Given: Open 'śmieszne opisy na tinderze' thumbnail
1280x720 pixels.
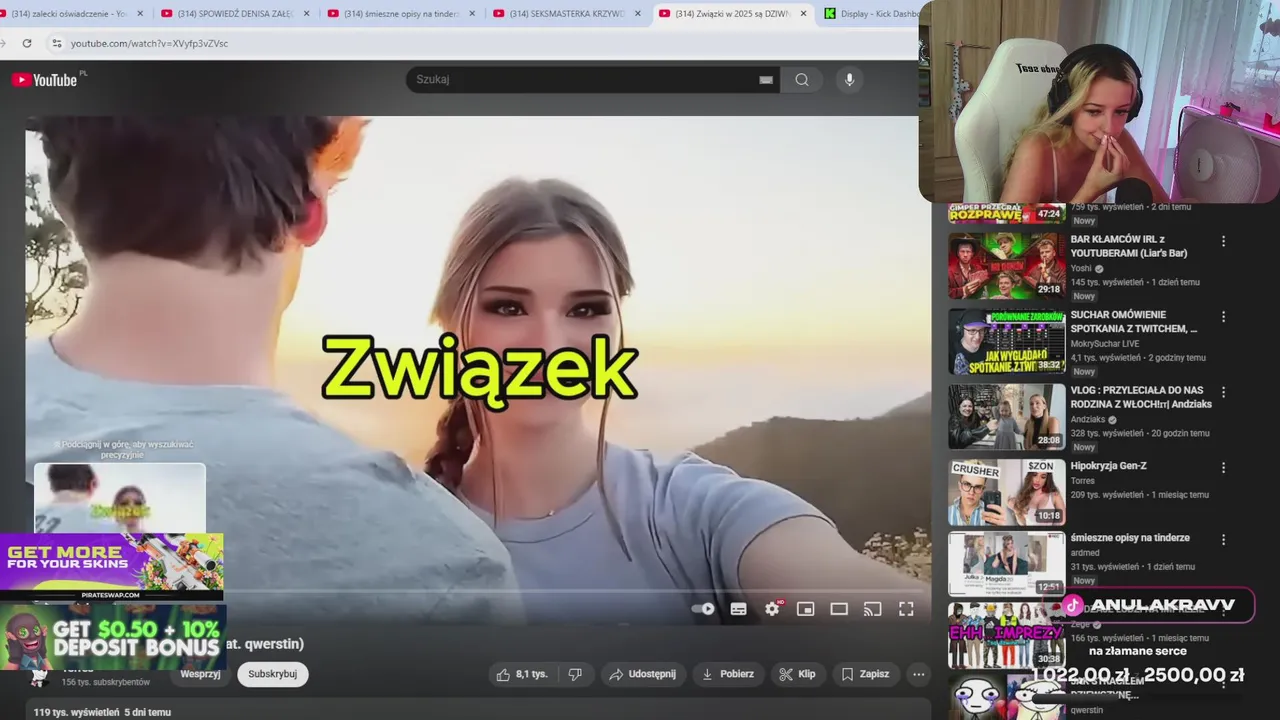Looking at the screenshot, I should coord(1007,564).
